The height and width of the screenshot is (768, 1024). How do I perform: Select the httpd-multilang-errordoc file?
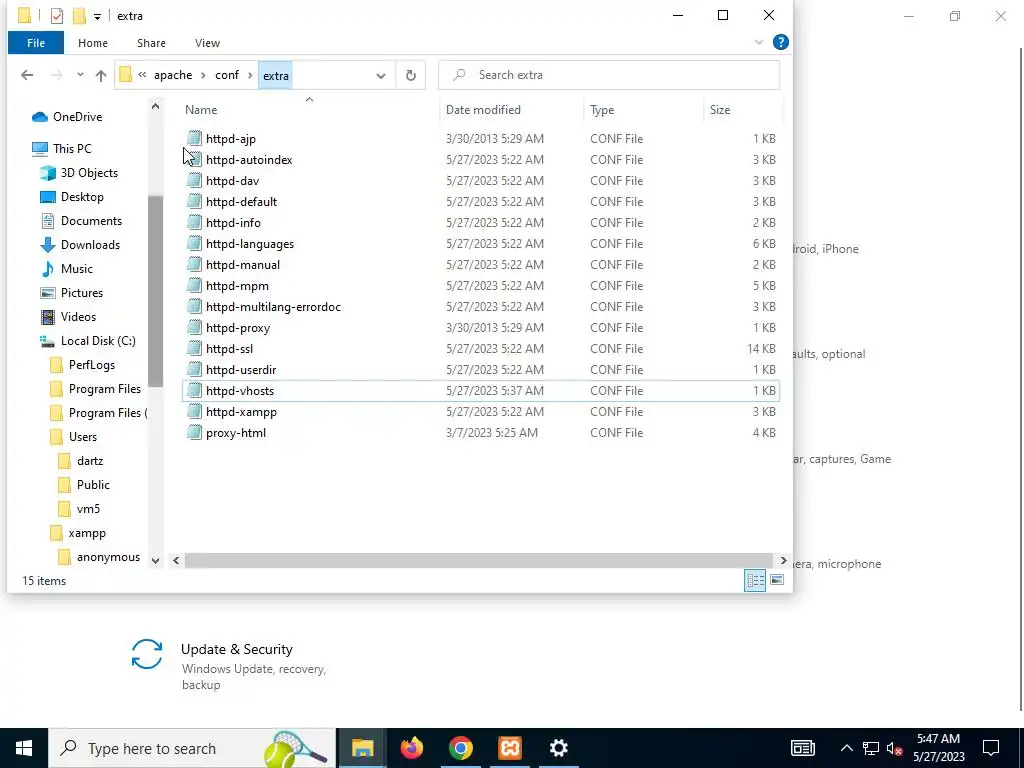(481, 307)
